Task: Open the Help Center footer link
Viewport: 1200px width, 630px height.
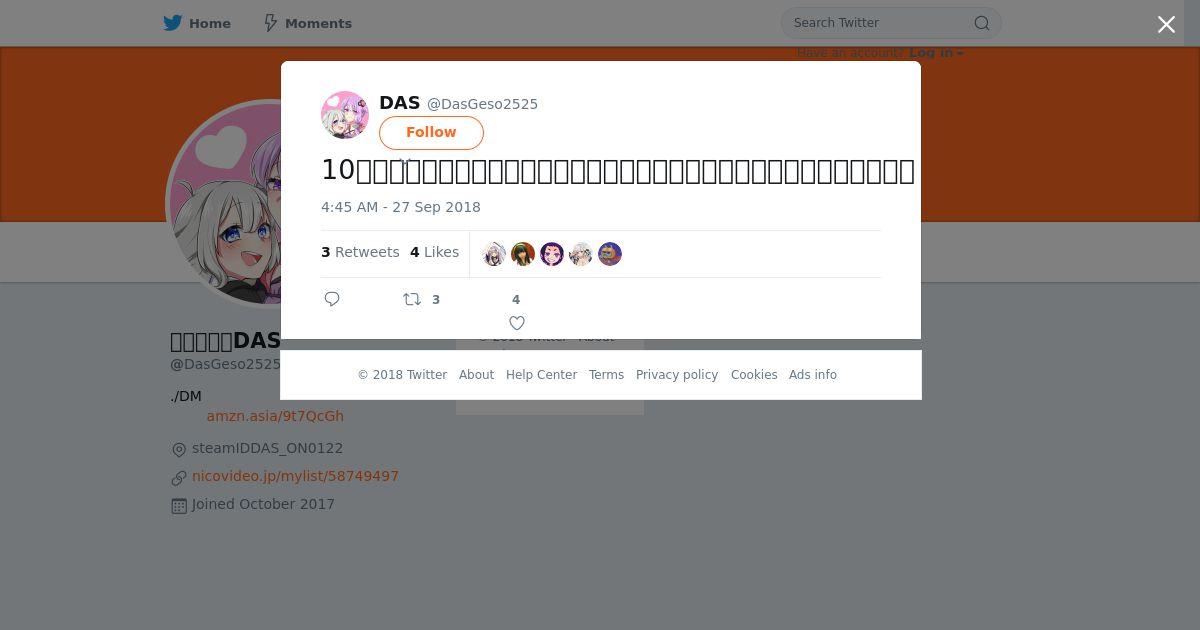Action: click(541, 375)
